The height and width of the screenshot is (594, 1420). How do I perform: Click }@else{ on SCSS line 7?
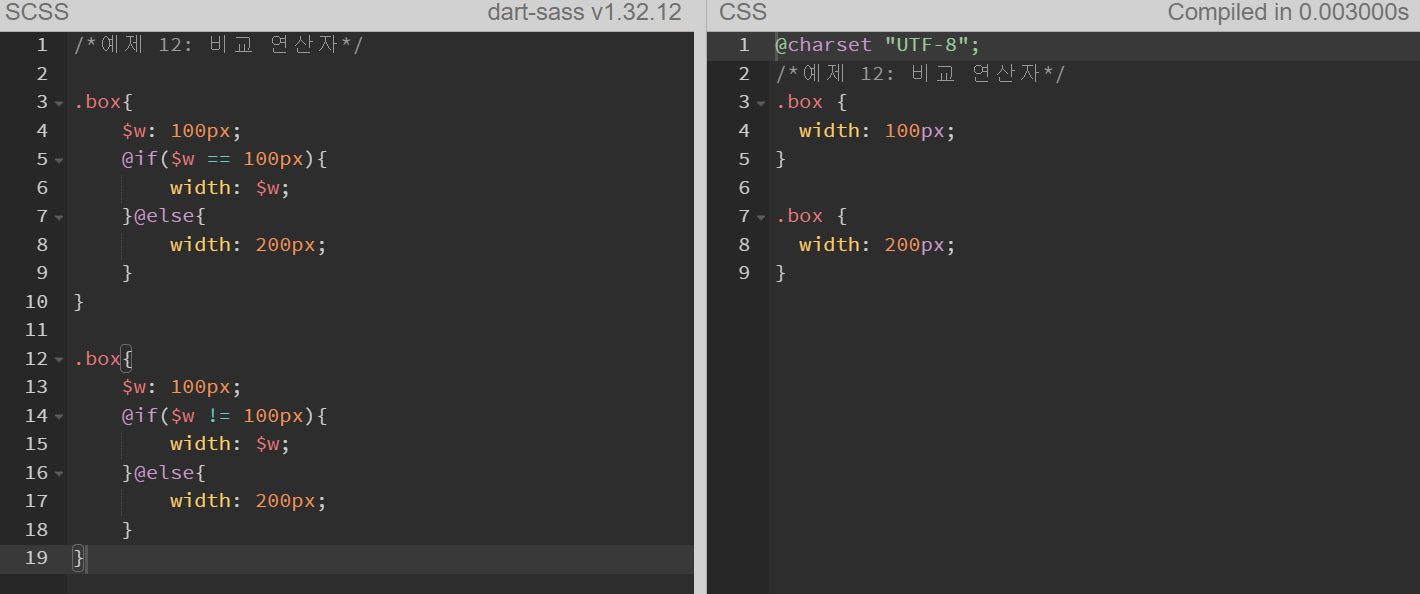(x=164, y=216)
